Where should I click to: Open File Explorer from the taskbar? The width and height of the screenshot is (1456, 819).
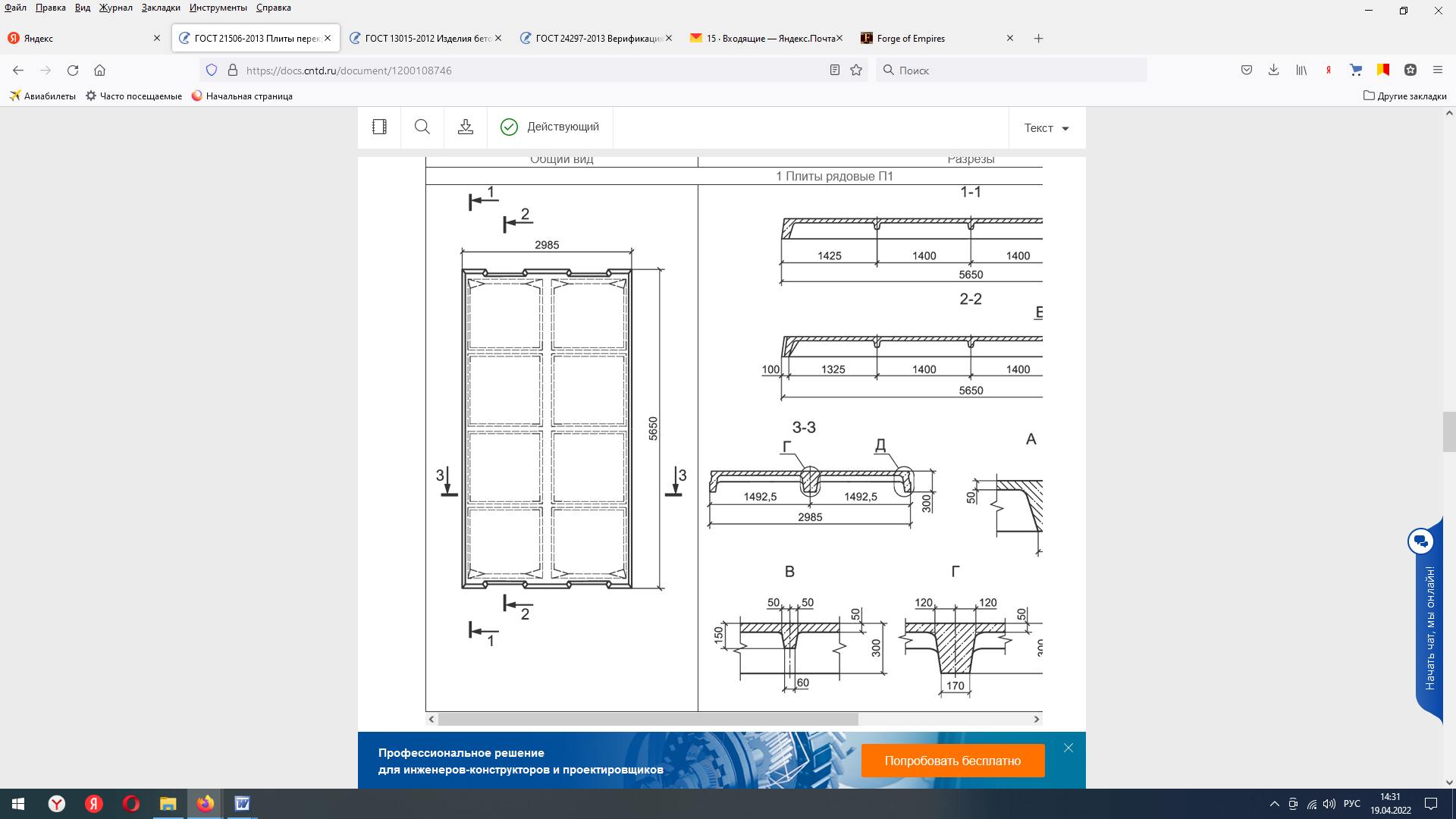pos(168,804)
